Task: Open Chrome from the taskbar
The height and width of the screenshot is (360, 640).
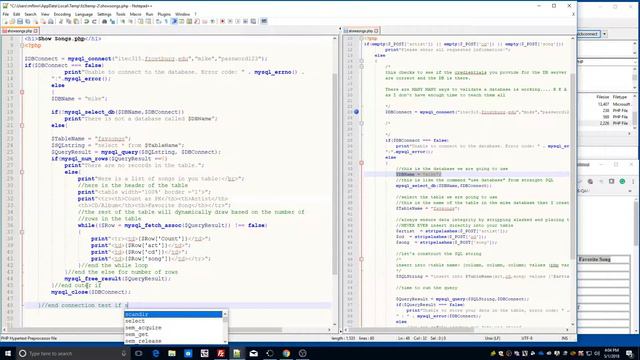Action: (x=286, y=353)
